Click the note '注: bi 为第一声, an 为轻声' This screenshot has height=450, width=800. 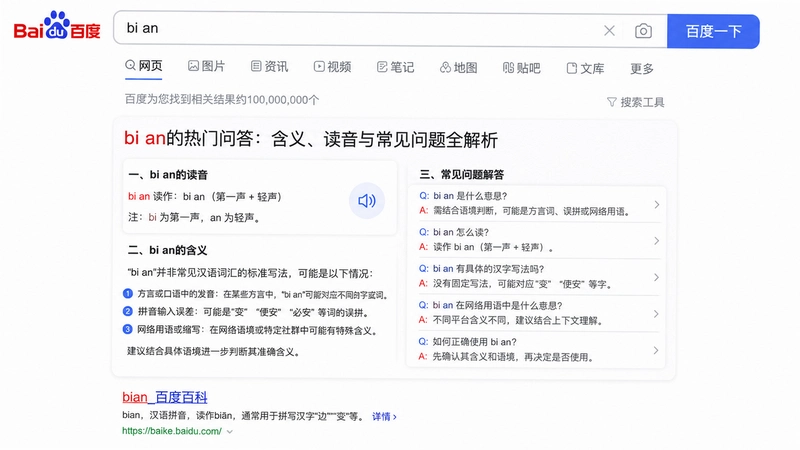pos(195,218)
